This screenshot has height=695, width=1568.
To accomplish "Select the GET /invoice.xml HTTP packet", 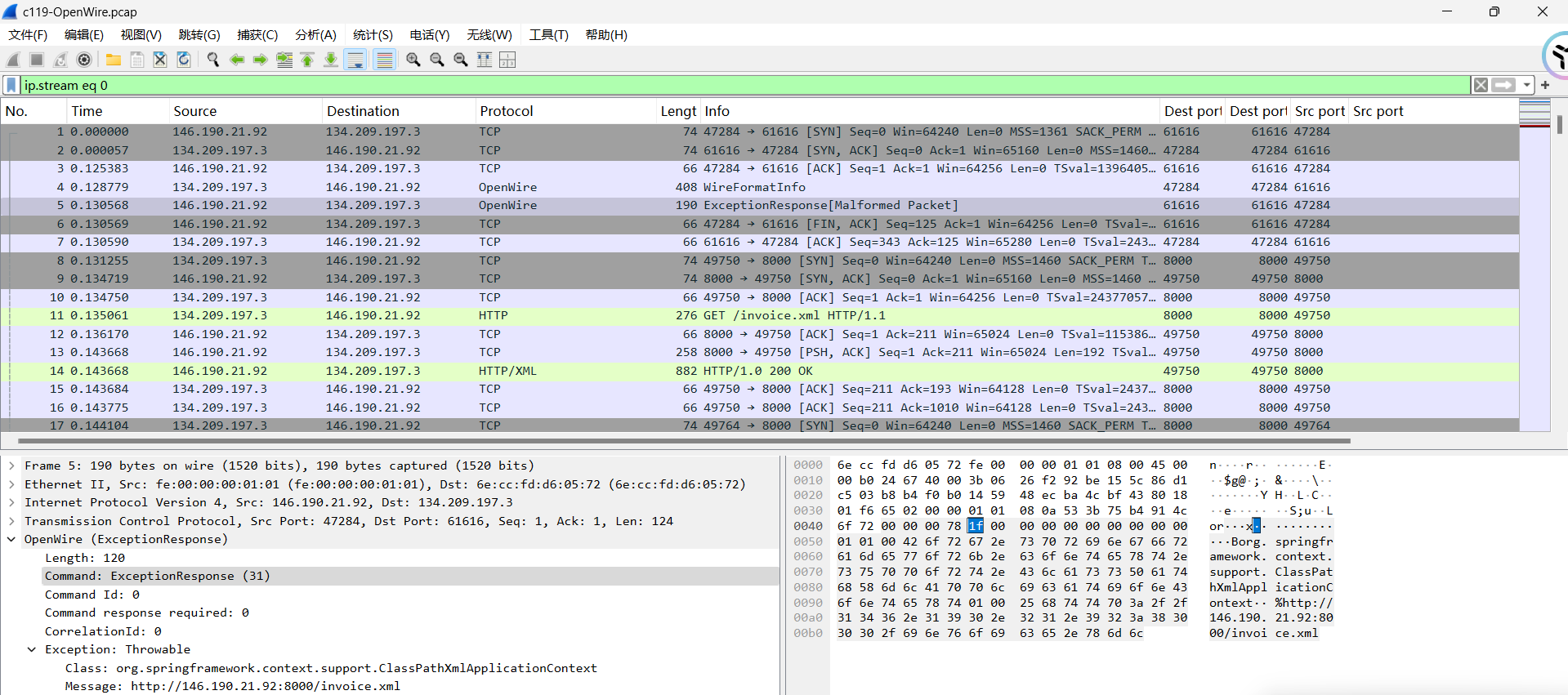I will (x=760, y=315).
